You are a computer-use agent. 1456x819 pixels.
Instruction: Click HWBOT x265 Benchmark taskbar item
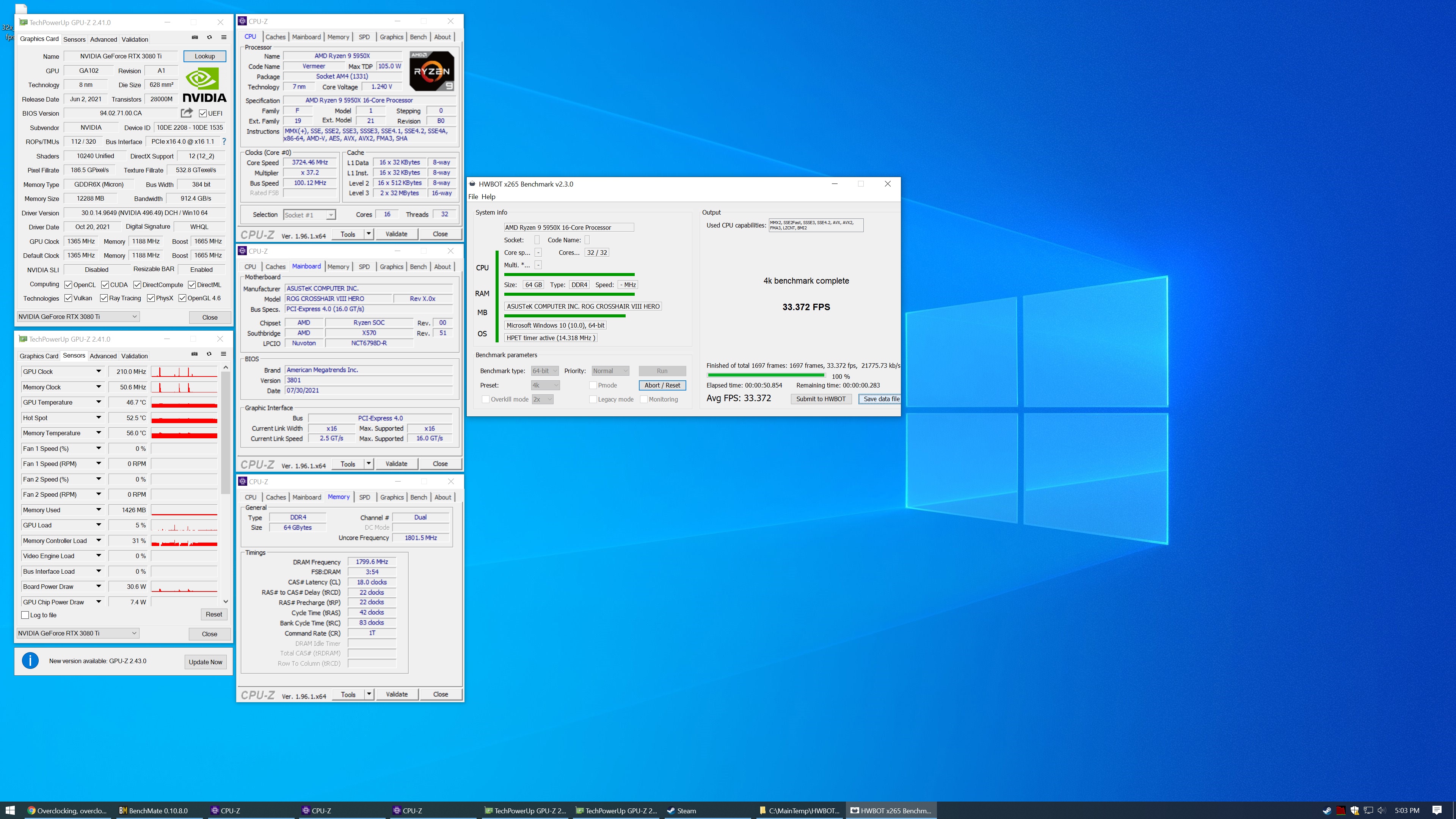point(891,810)
